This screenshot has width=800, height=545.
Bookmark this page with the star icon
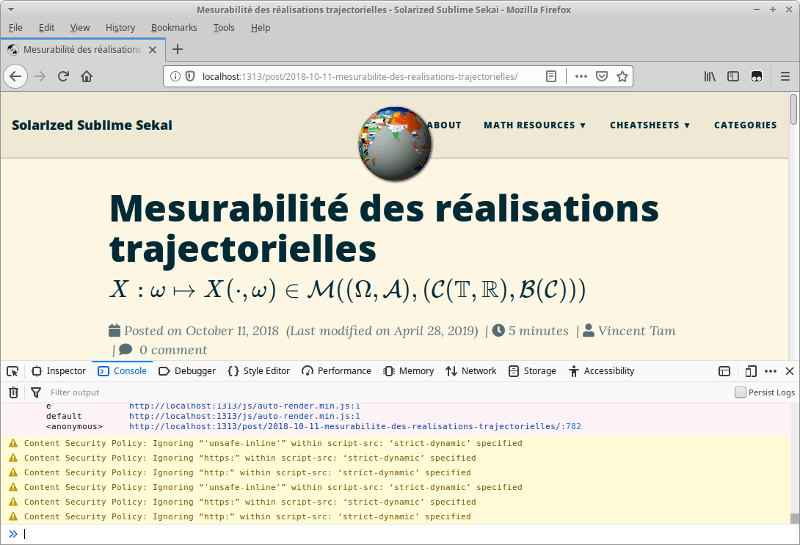pos(622,76)
